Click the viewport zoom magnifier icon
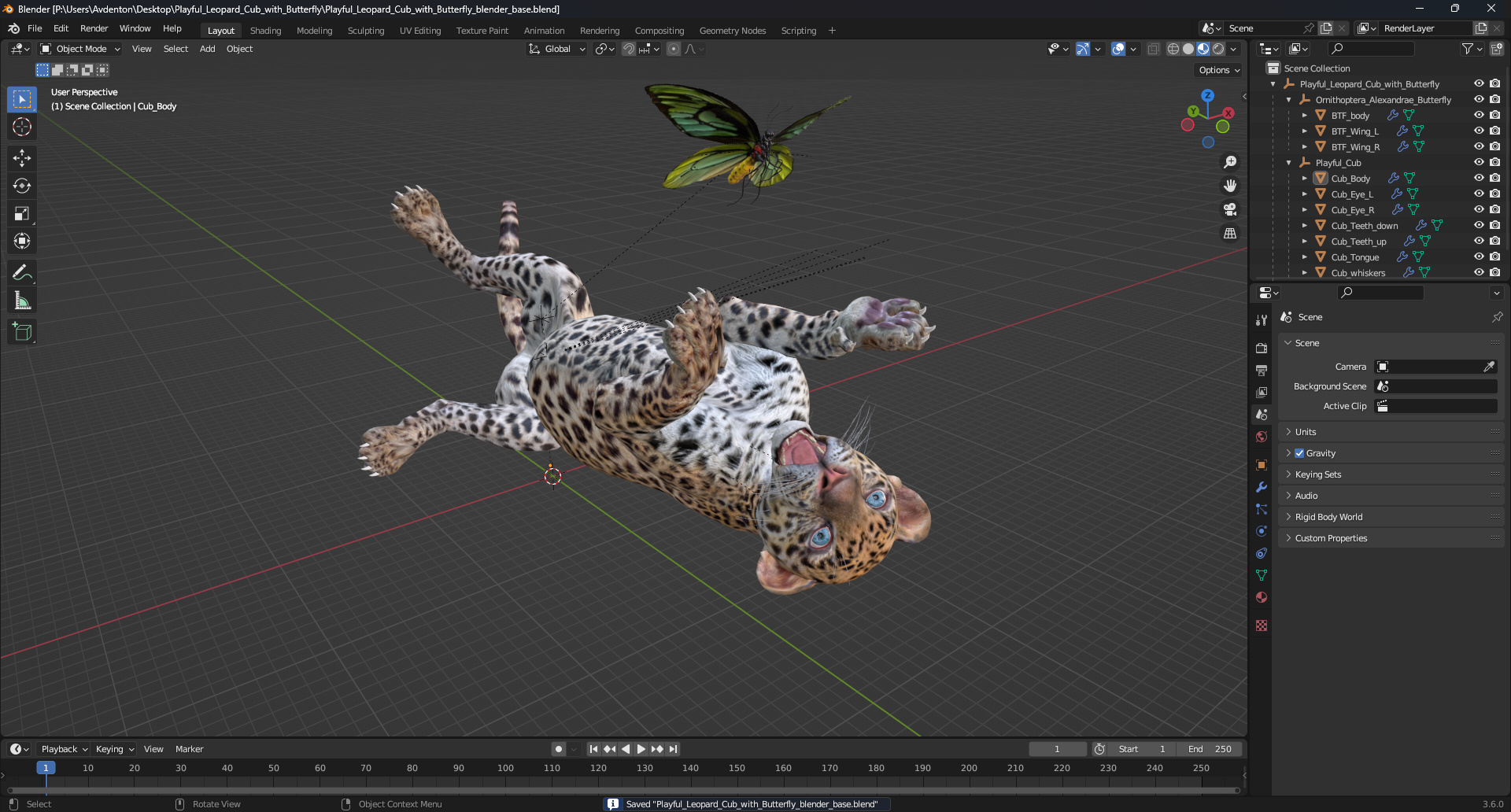Image resolution: width=1511 pixels, height=812 pixels. tap(1230, 162)
